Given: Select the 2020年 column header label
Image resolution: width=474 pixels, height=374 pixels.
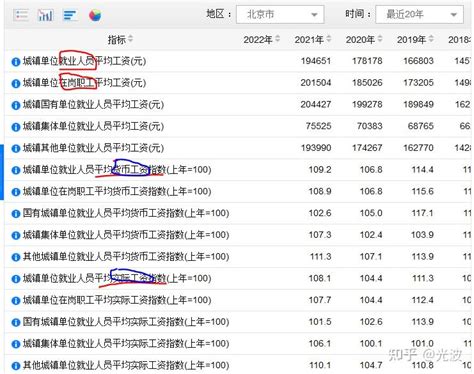Looking at the screenshot, I should point(360,40).
